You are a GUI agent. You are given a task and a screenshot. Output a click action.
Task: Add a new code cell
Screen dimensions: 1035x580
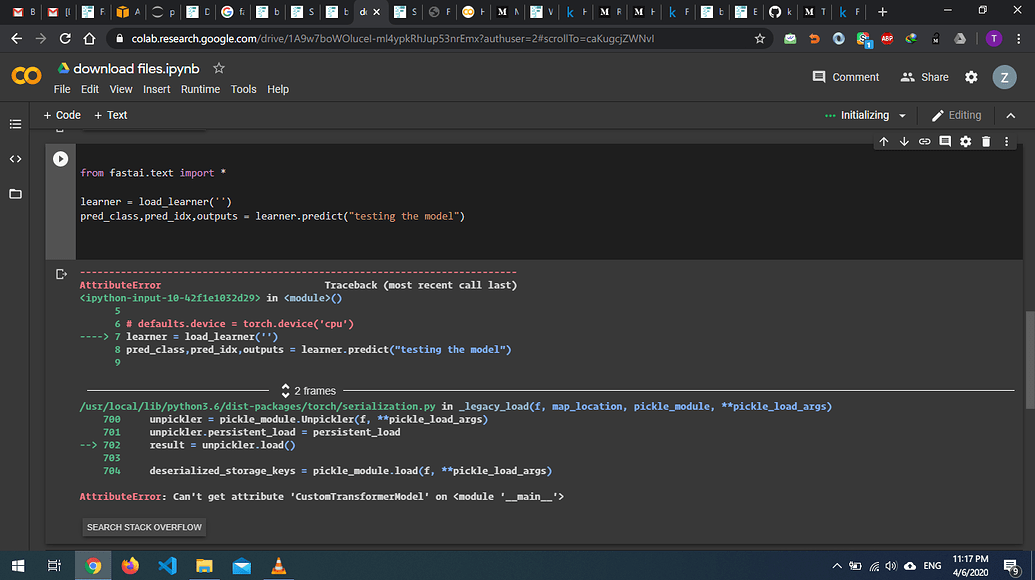coord(62,115)
